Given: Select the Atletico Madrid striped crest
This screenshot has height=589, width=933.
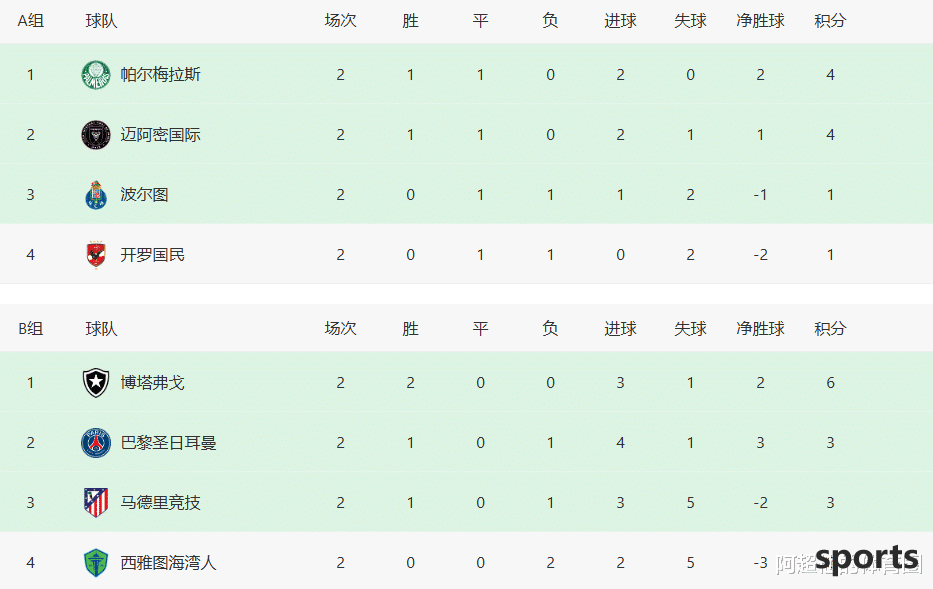Looking at the screenshot, I should pos(96,503).
